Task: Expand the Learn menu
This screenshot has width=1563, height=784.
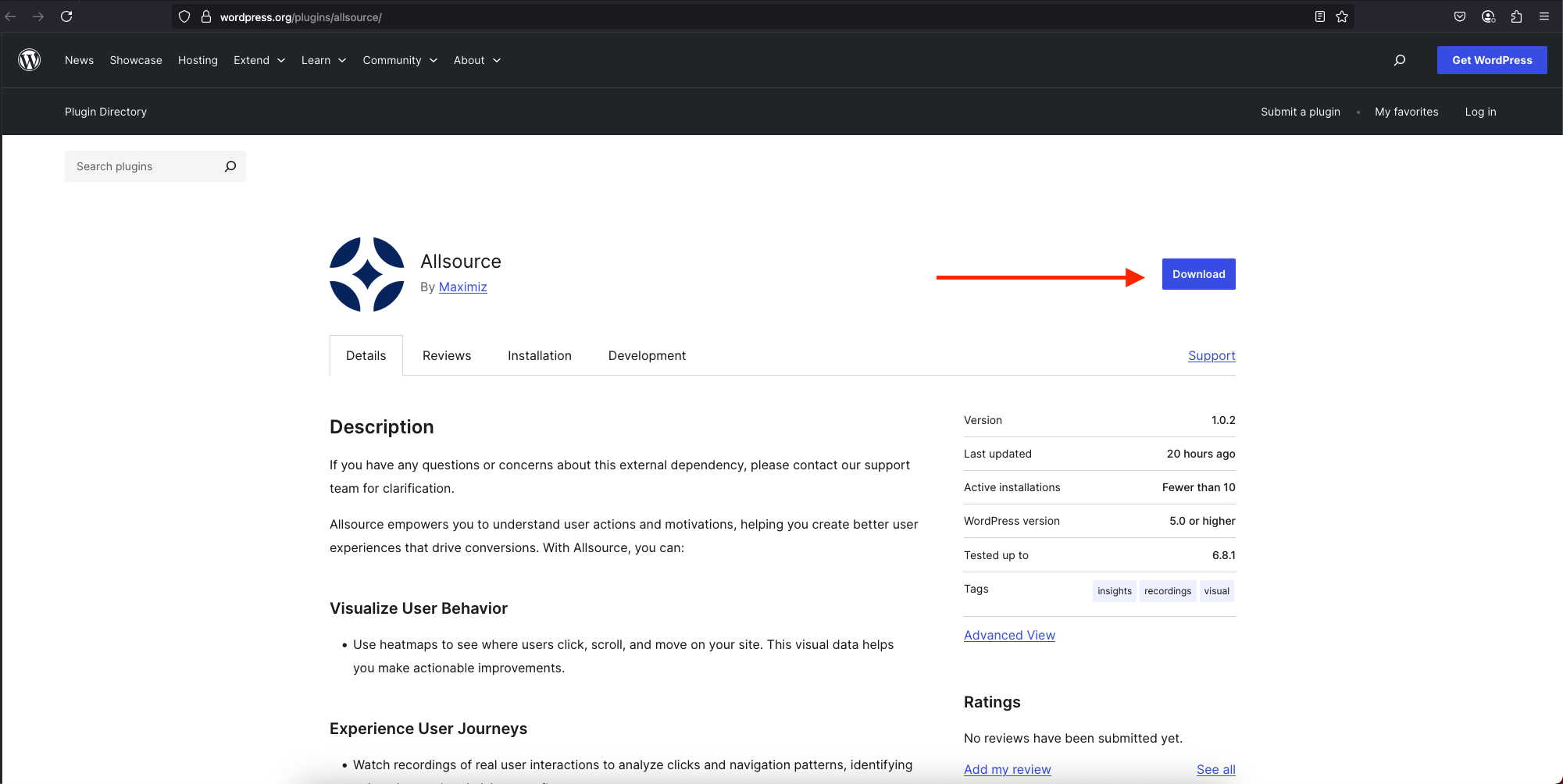Action: (x=323, y=60)
